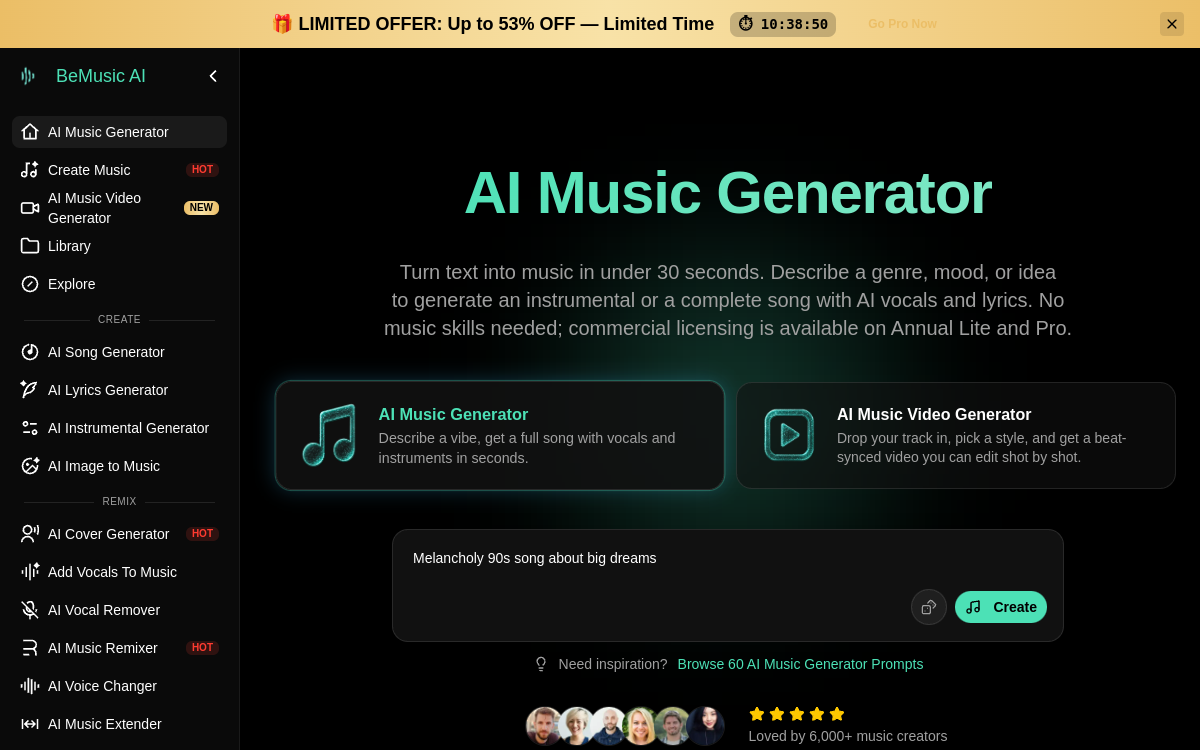
Task: Click the AI Music Remixer icon
Action: click(30, 648)
